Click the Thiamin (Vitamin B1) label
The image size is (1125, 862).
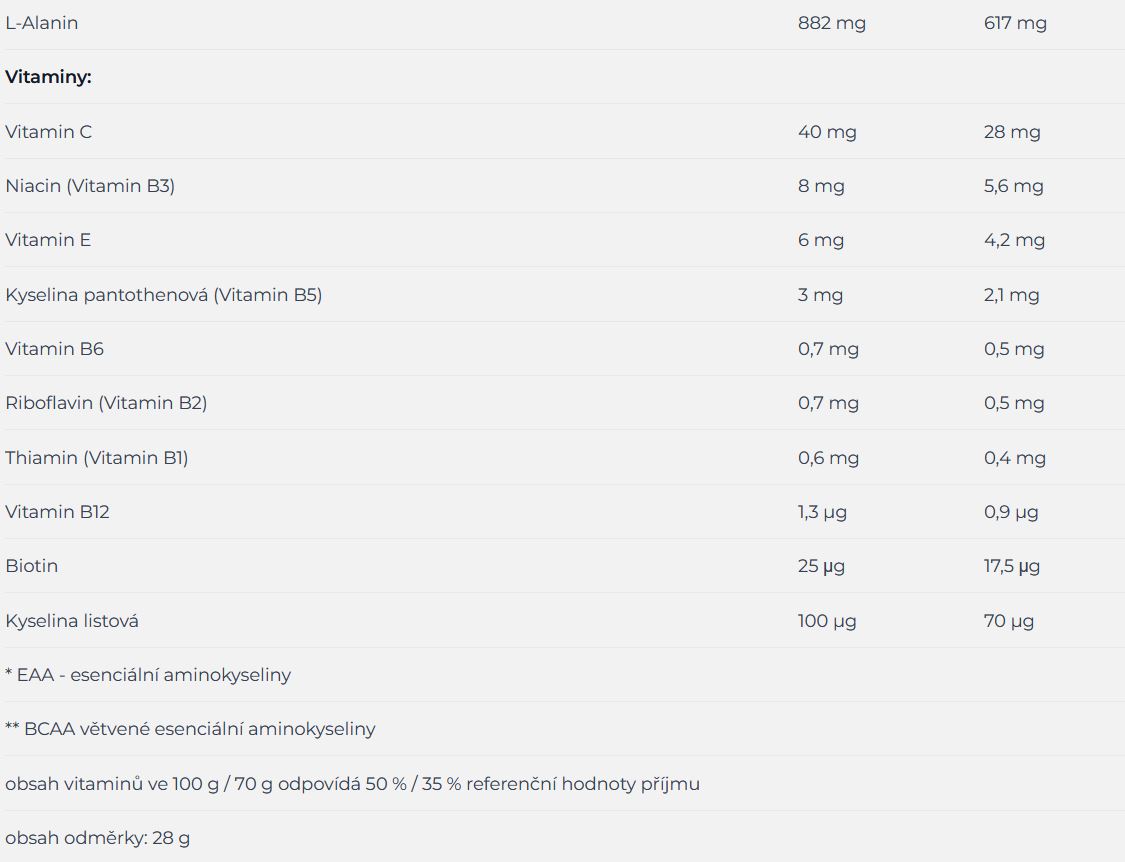tap(97, 458)
